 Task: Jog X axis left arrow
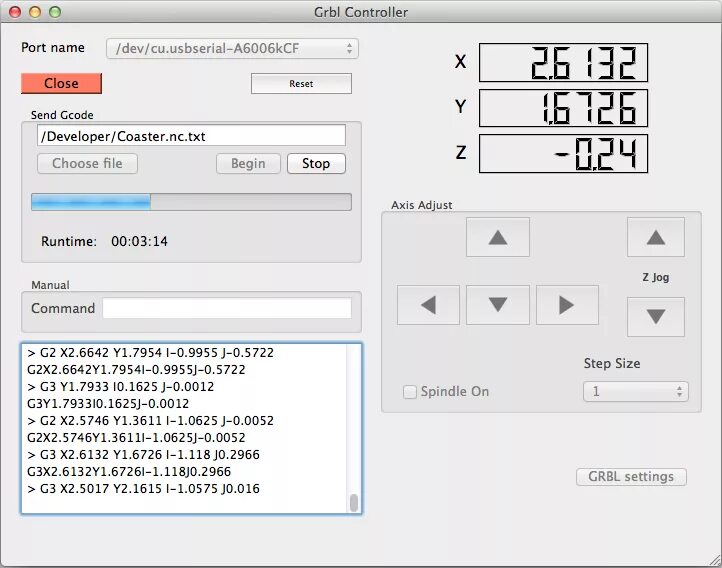click(428, 305)
